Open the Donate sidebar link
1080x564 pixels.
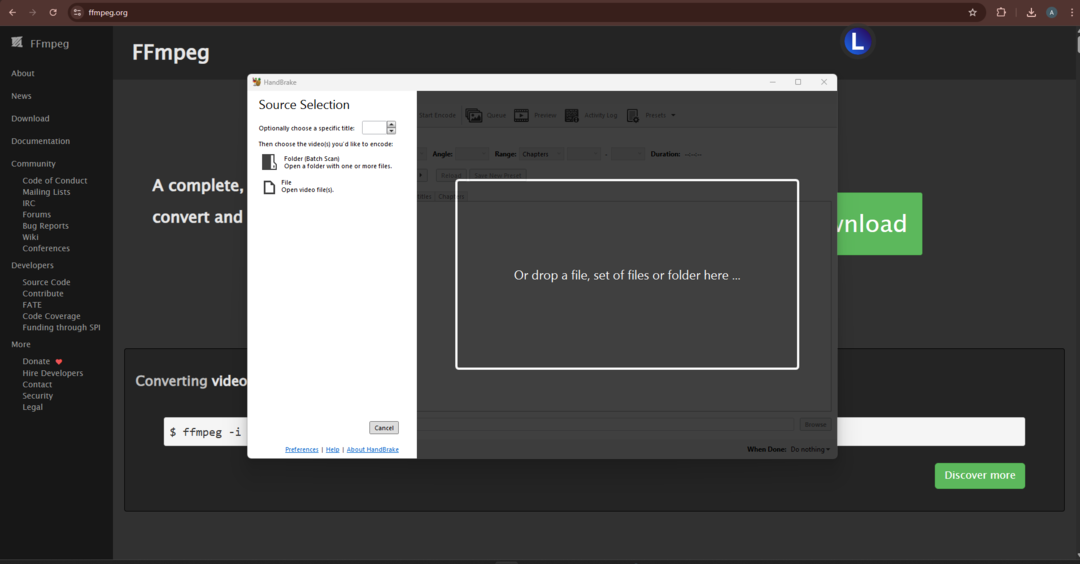pos(36,362)
